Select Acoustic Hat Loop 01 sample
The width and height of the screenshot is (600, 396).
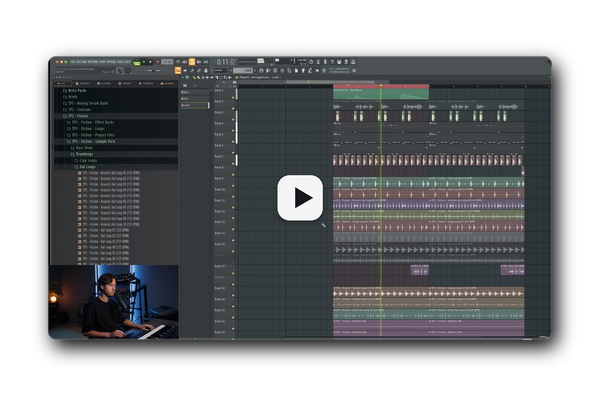109,173
